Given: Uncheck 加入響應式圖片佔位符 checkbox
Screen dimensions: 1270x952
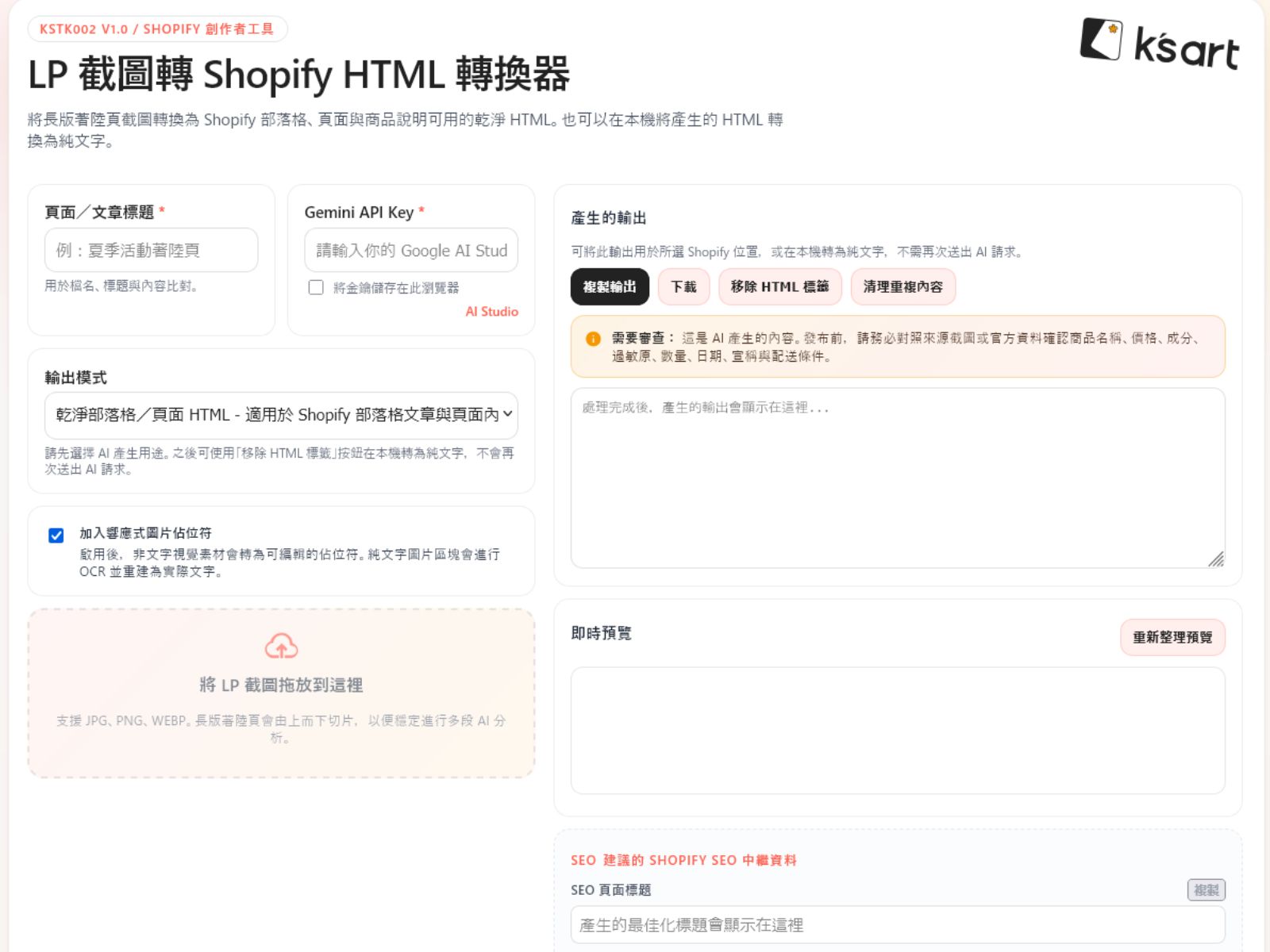Looking at the screenshot, I should (56, 535).
